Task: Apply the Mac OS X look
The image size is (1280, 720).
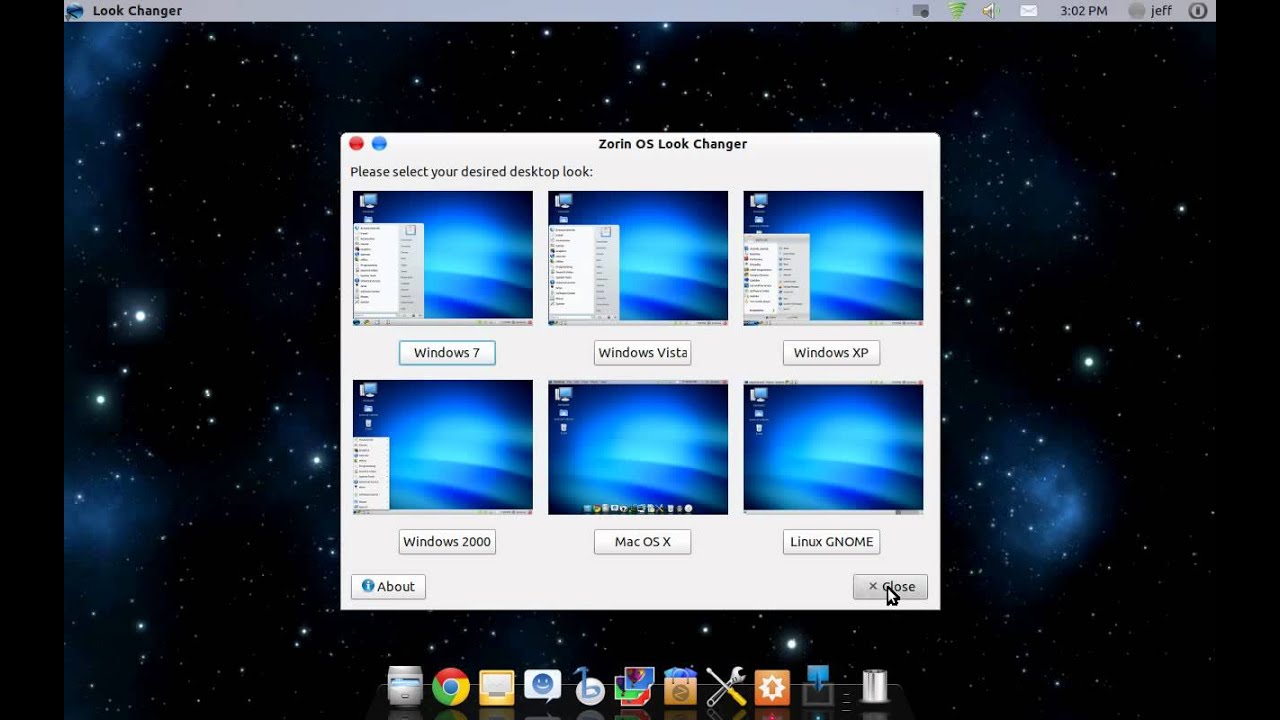Action: (x=642, y=541)
